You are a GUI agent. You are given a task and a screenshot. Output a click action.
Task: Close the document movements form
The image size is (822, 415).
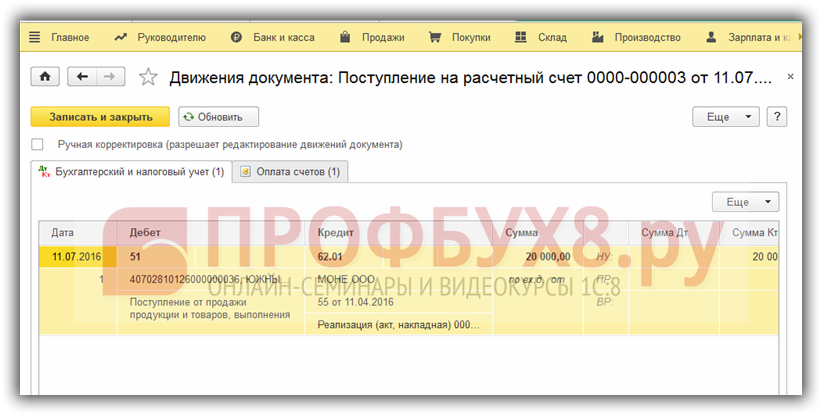pos(792,77)
